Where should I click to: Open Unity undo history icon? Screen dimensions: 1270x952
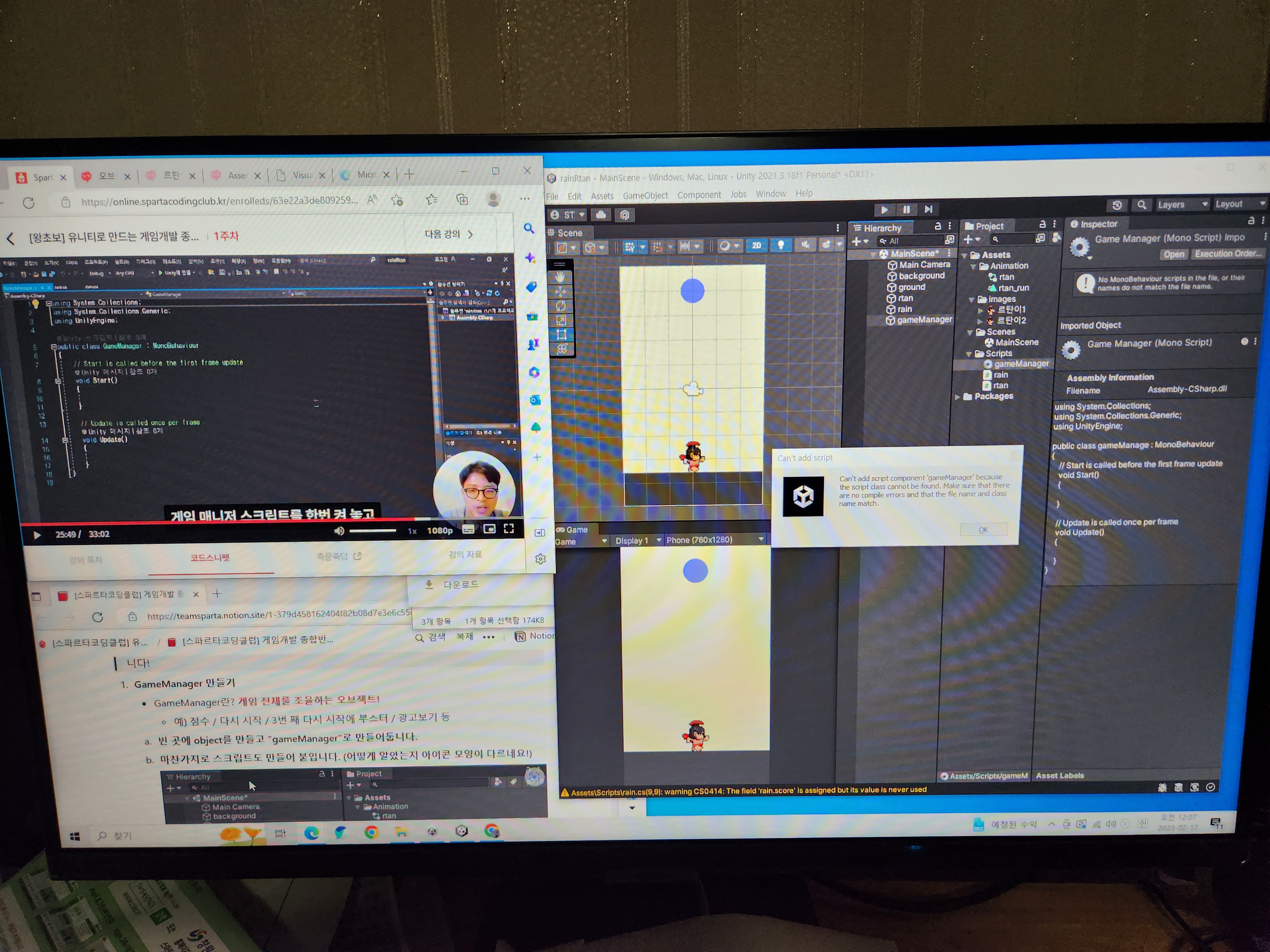pyautogui.click(x=1117, y=205)
